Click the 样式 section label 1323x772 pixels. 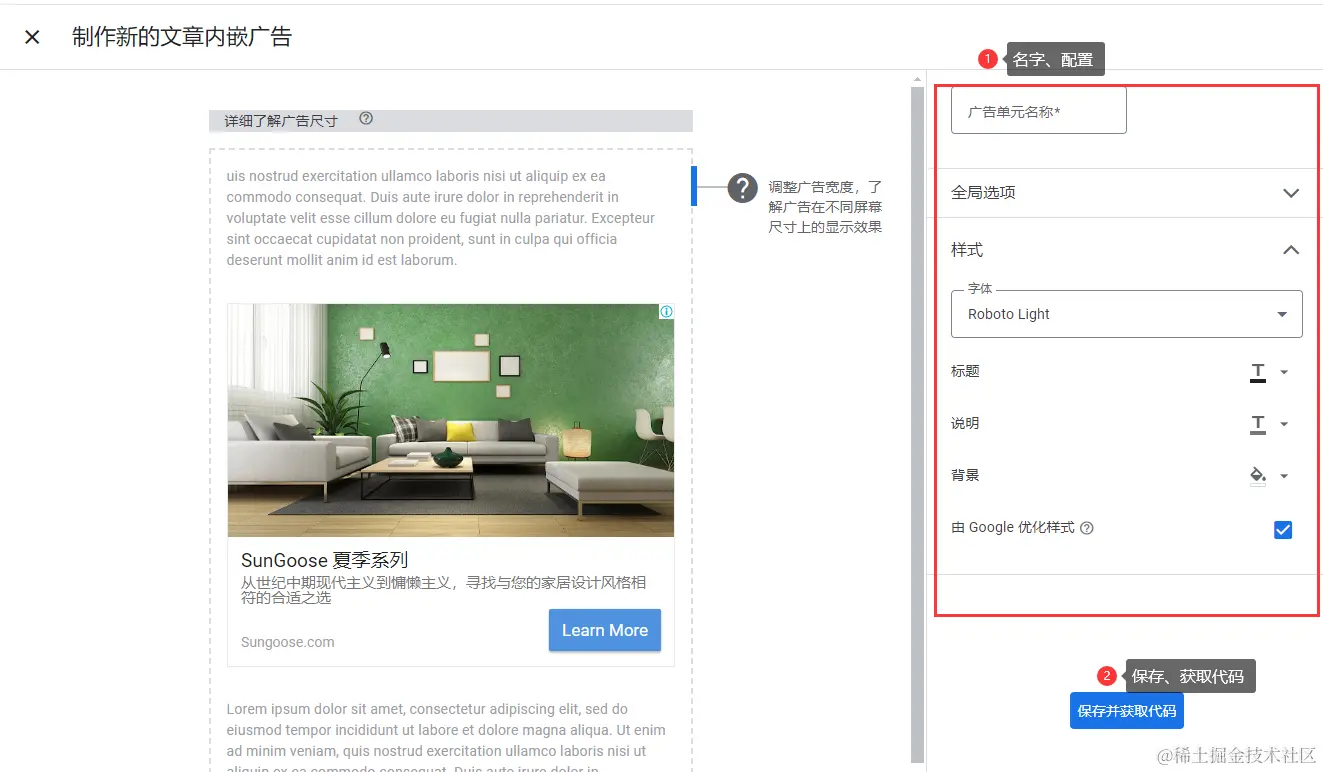pos(967,250)
